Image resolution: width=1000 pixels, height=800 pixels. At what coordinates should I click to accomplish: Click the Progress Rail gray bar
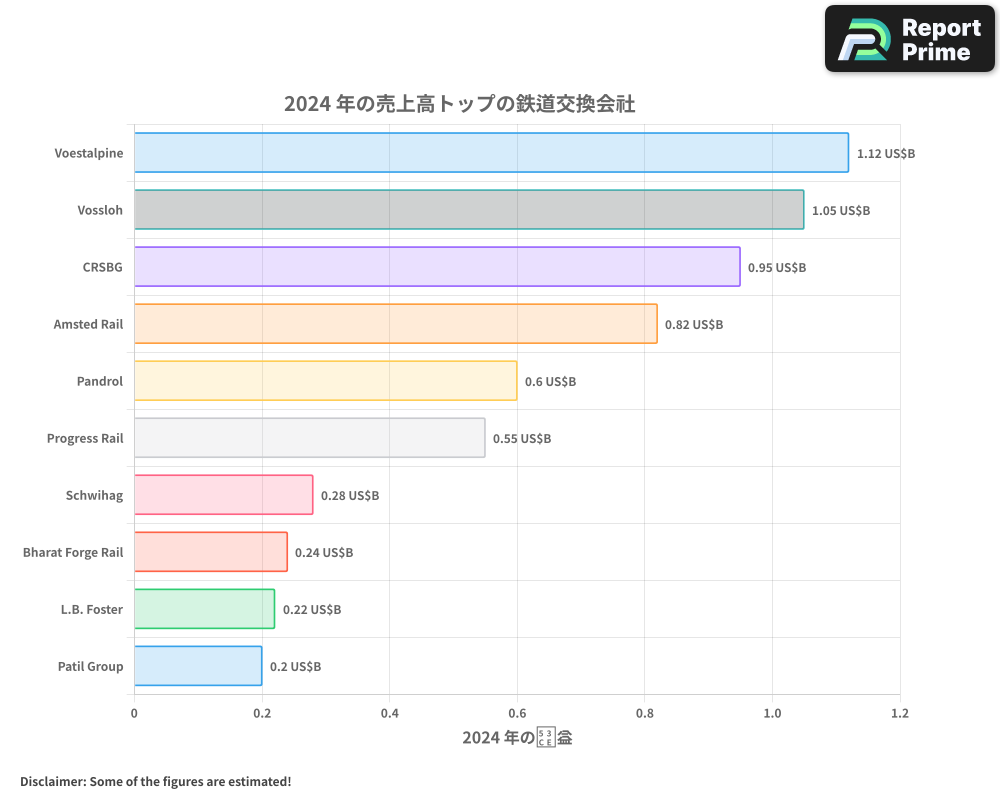[x=308, y=438]
